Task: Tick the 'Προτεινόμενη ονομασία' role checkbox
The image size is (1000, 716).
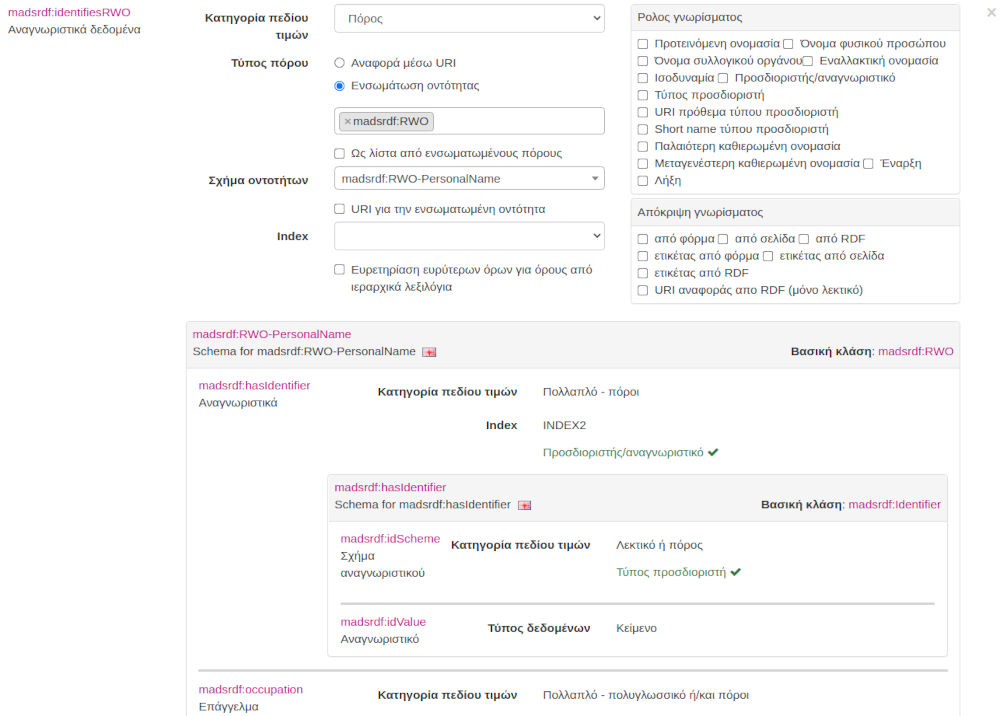Action: (643, 44)
